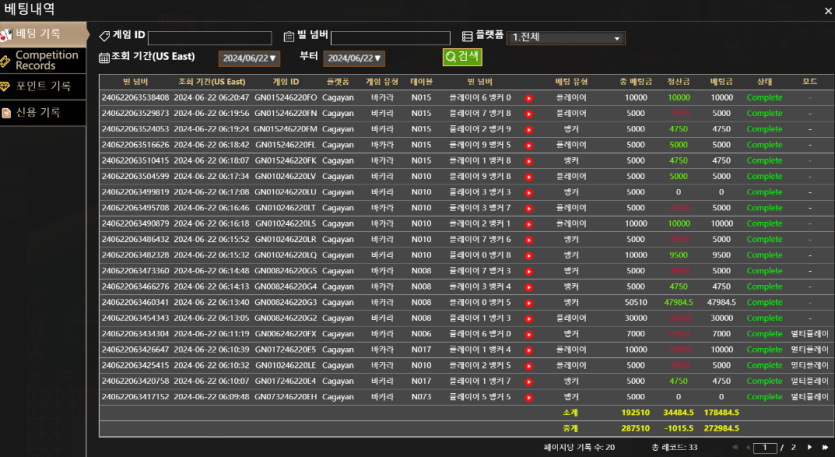Play replay for bill 240622063482328
The image size is (835, 457).
pyautogui.click(x=529, y=256)
